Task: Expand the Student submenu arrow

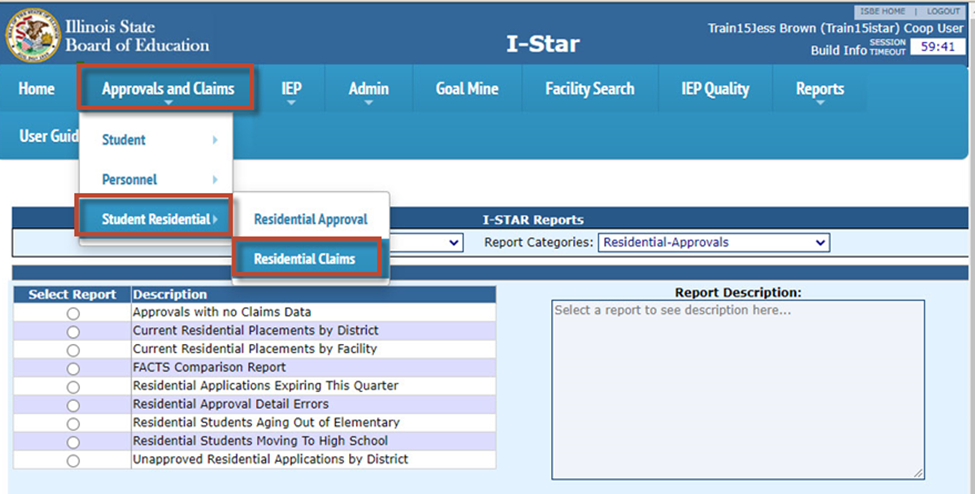Action: pos(215,140)
